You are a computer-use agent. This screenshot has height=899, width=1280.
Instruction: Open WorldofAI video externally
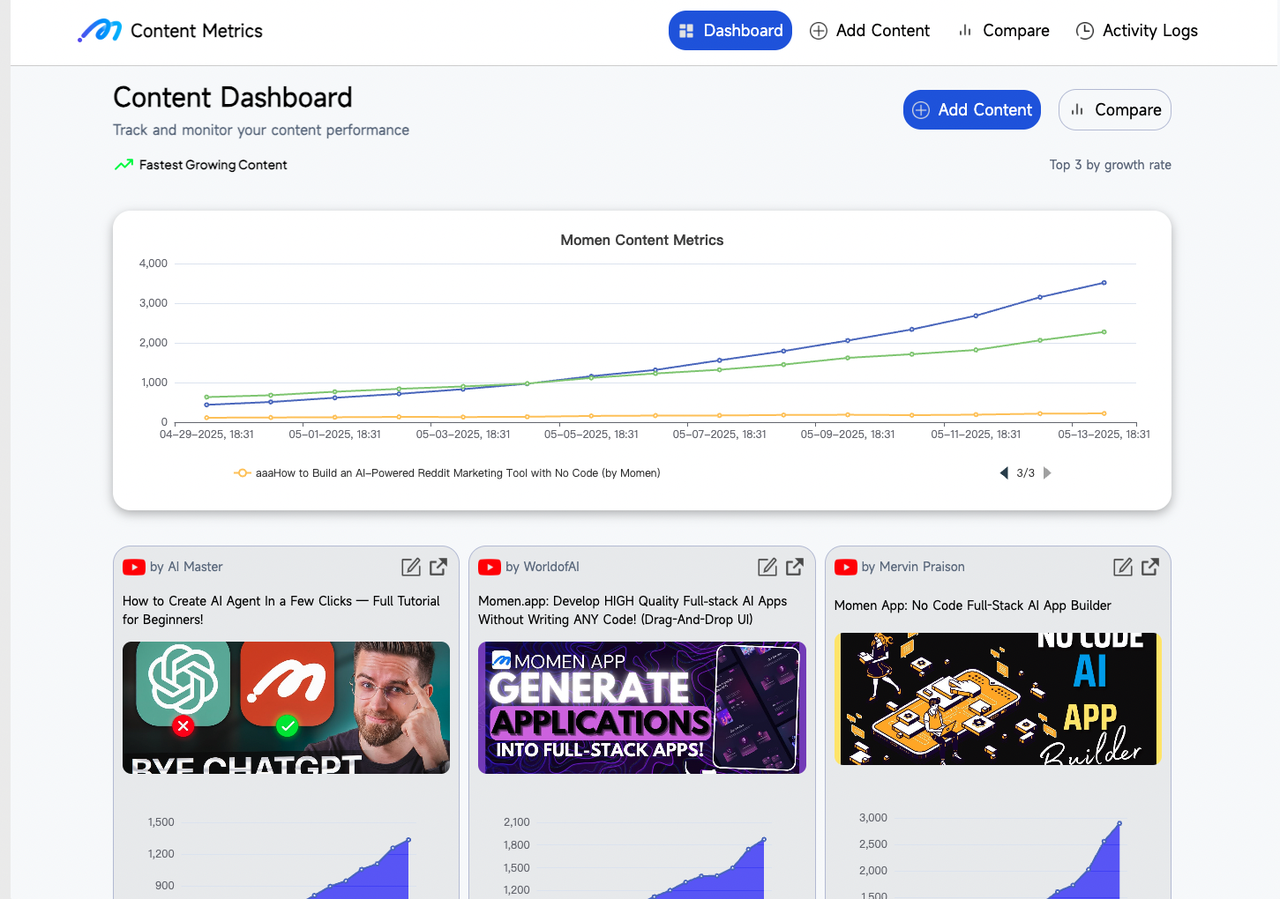pos(794,567)
